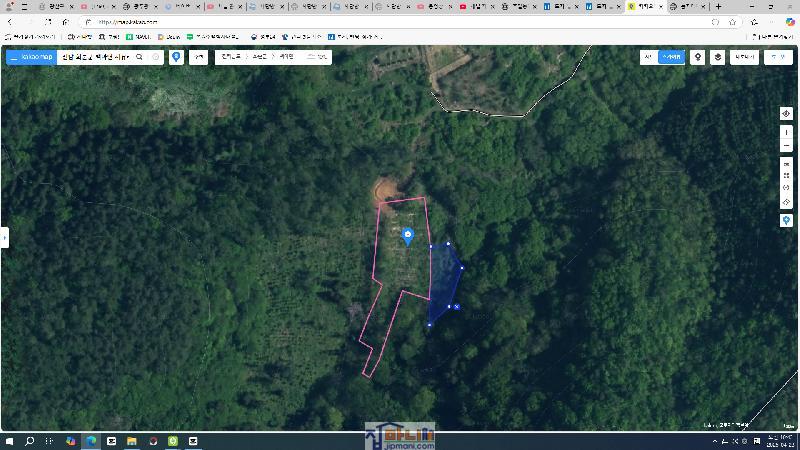The width and height of the screenshot is (800, 450).
Task: Expand the collapsed left side panel
Action: pyautogui.click(x=4, y=237)
